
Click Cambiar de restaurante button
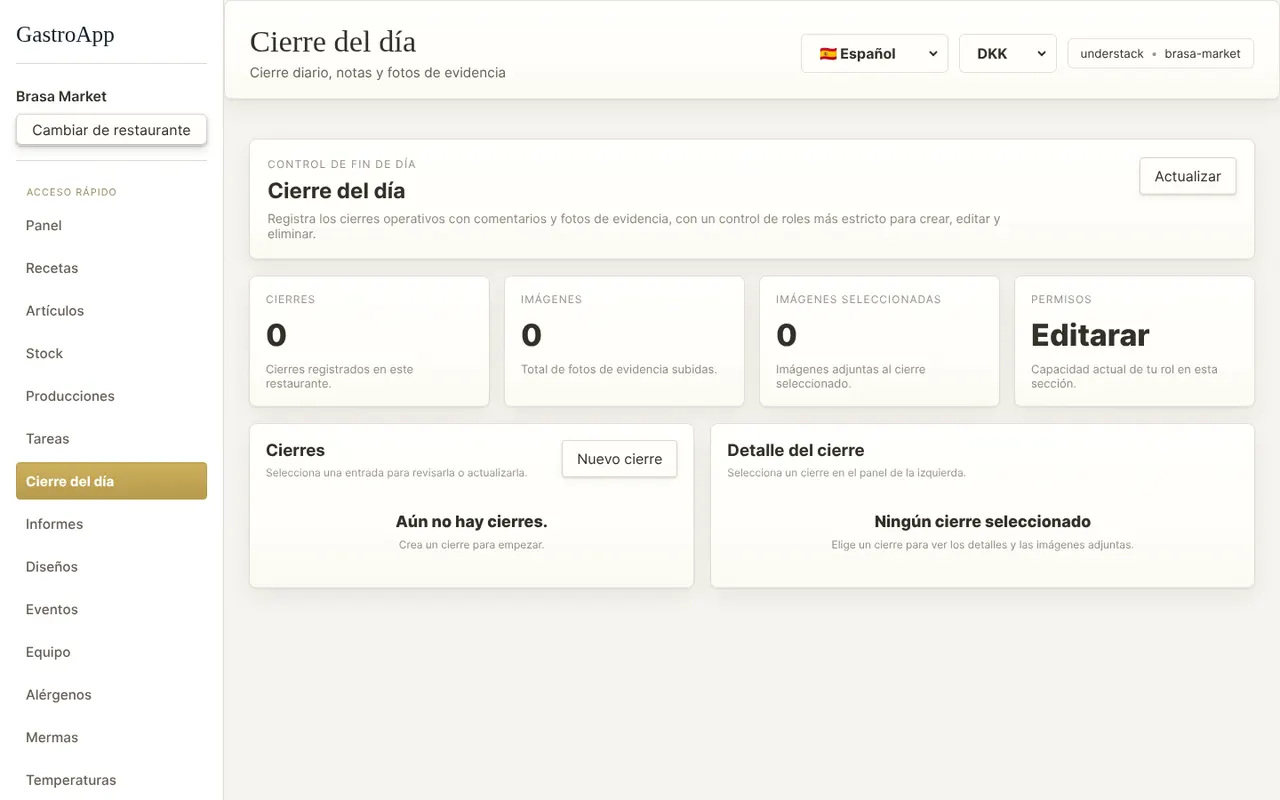click(x=111, y=130)
